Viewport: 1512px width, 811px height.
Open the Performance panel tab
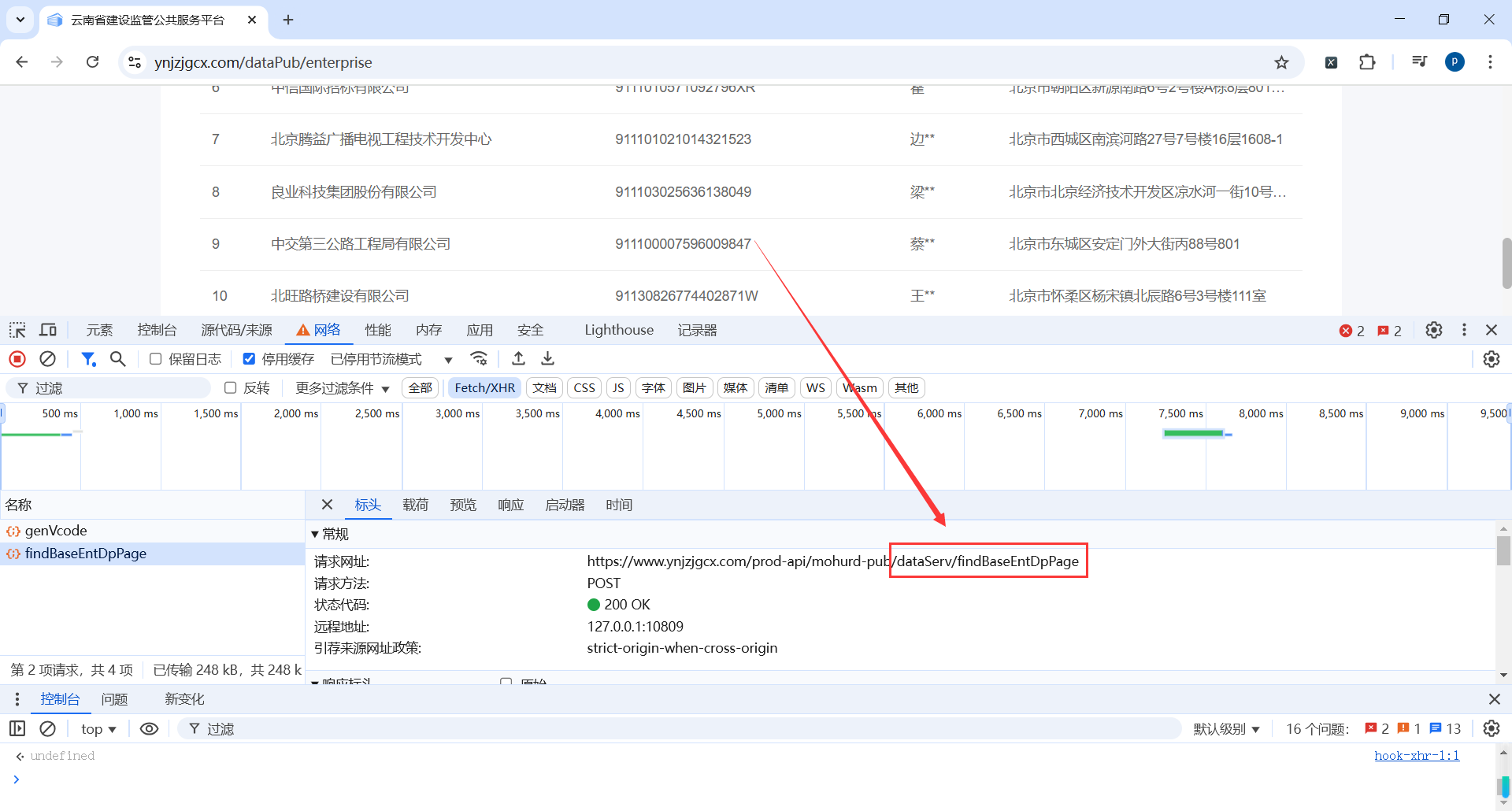tap(378, 330)
